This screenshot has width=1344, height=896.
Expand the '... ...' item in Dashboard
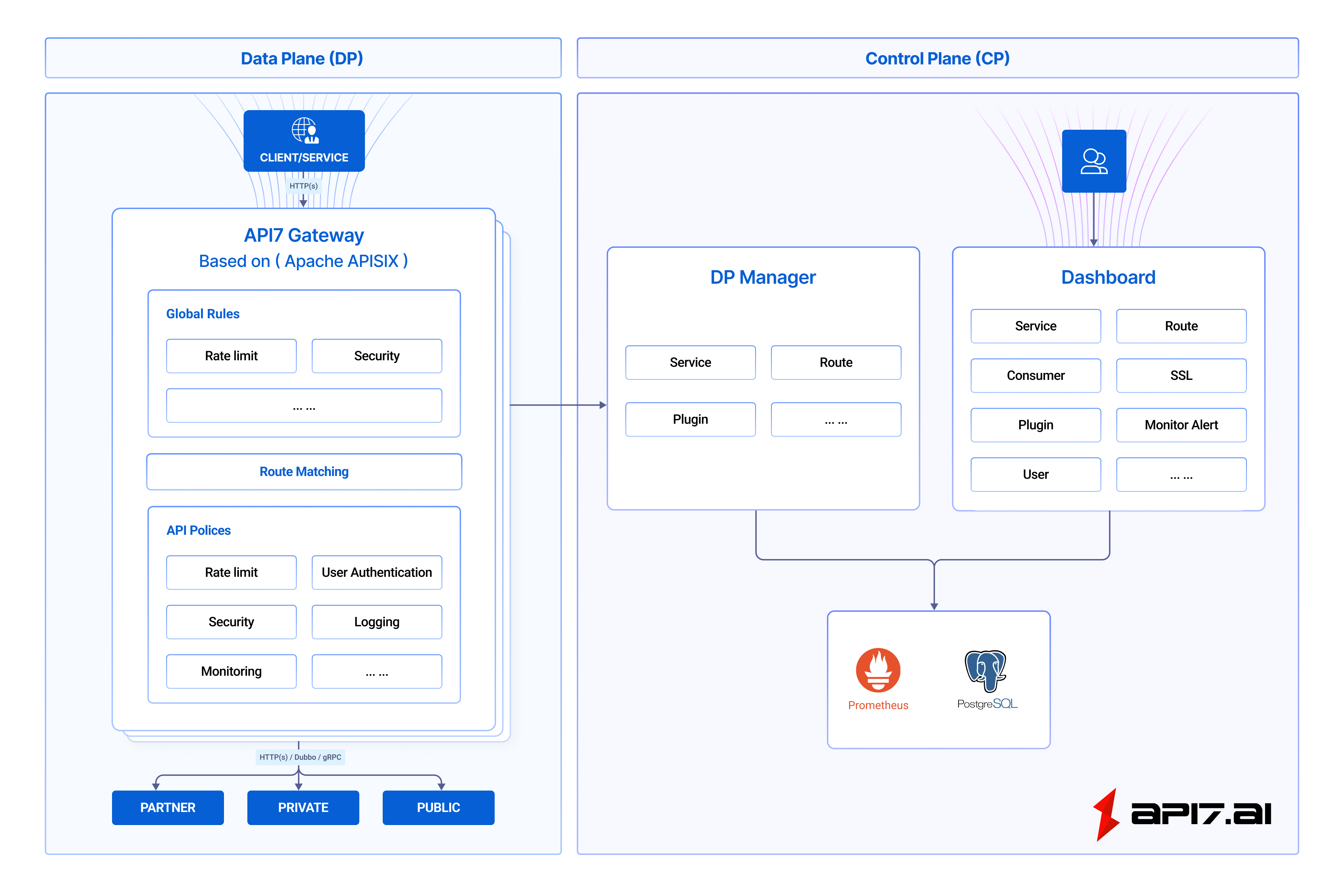pos(1181,474)
